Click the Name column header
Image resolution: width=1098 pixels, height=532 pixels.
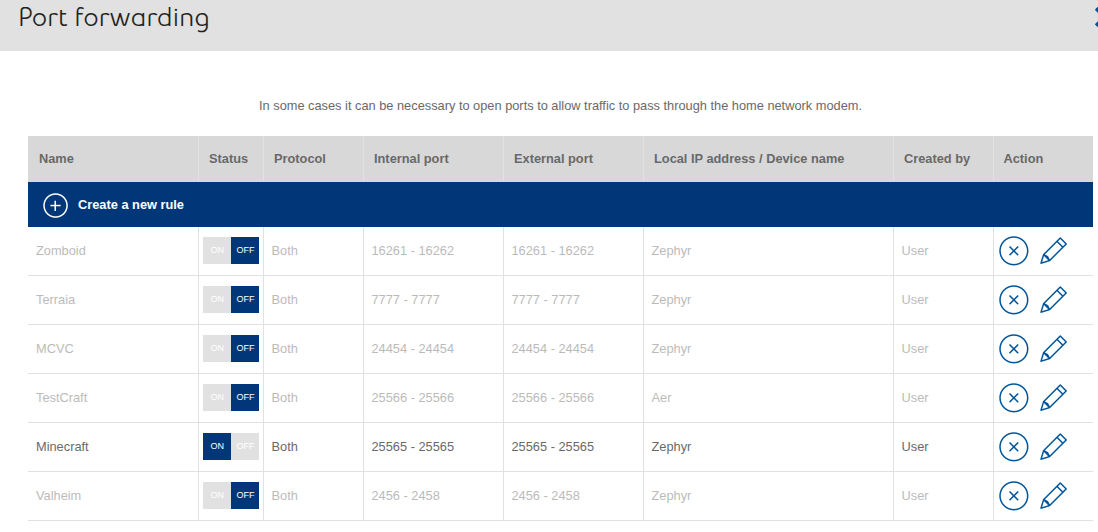click(57, 159)
